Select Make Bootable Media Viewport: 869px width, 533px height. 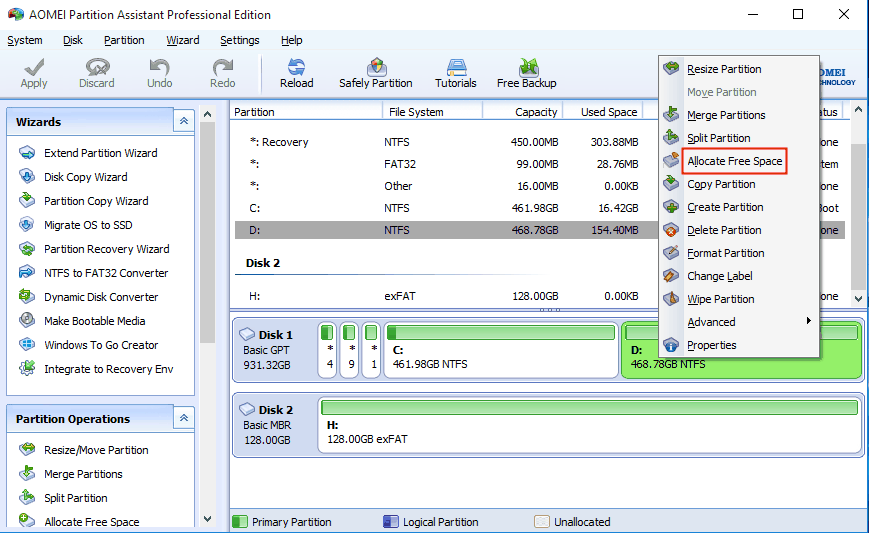click(x=95, y=321)
